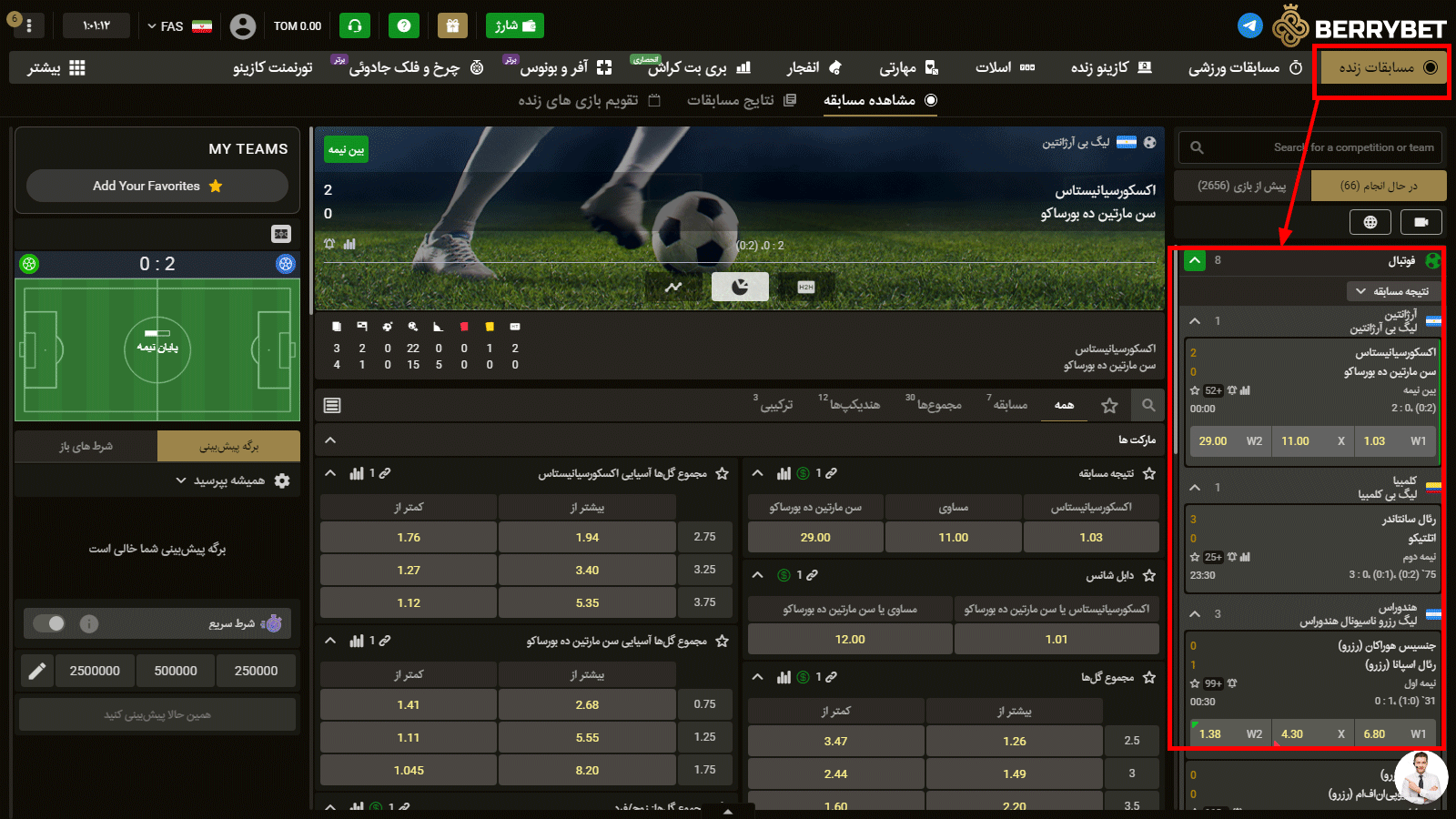Viewport: 1456px width, 819px height.
Task: Click the video camera stream filter
Action: click(x=1421, y=222)
